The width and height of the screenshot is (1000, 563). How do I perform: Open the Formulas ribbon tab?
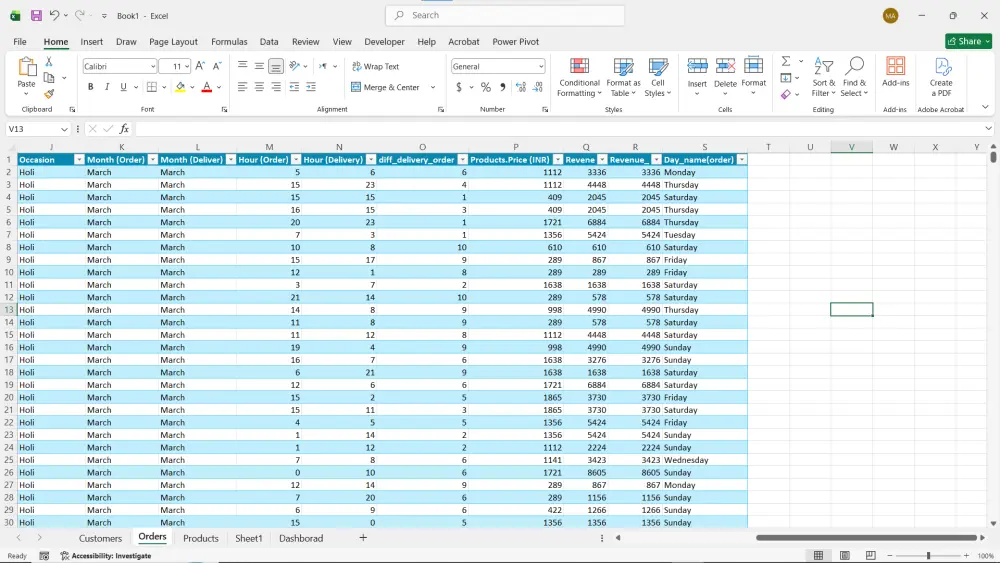(229, 41)
